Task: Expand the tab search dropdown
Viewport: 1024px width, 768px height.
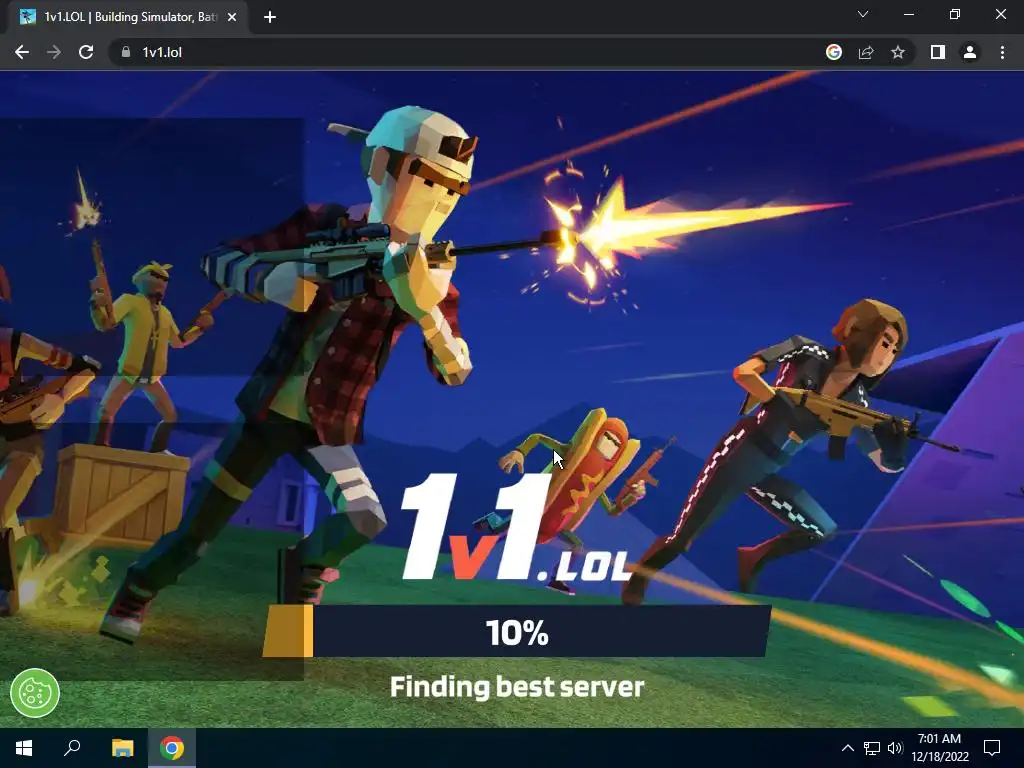Action: 863,14
